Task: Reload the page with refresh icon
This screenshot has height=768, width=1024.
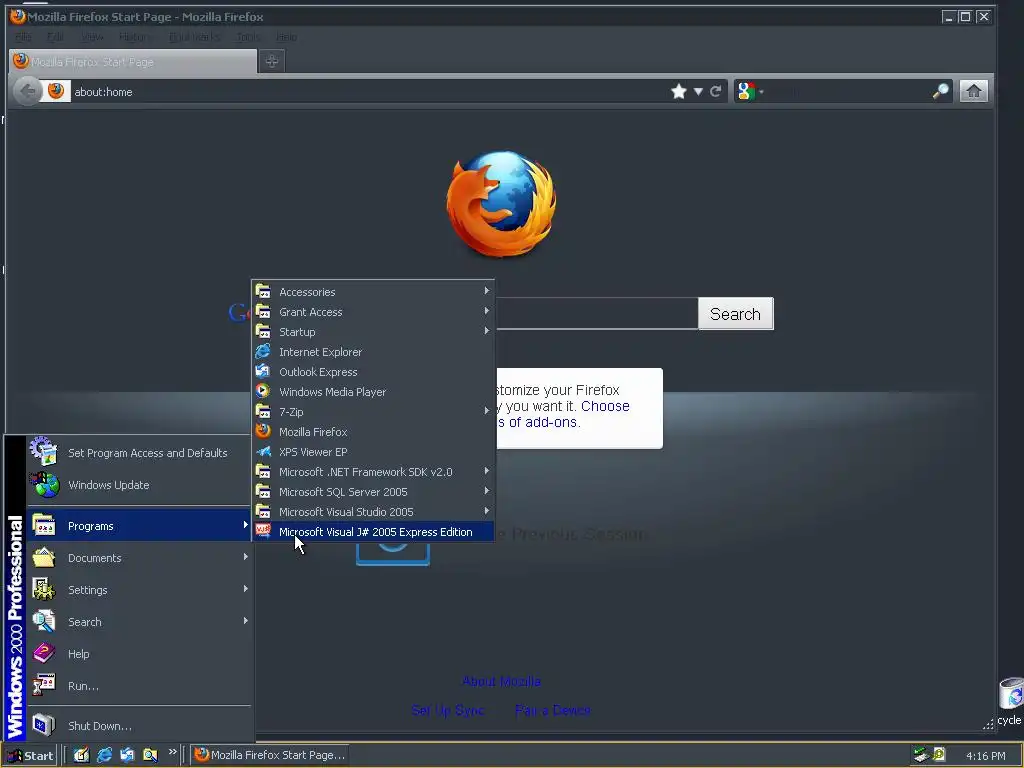Action: (716, 91)
